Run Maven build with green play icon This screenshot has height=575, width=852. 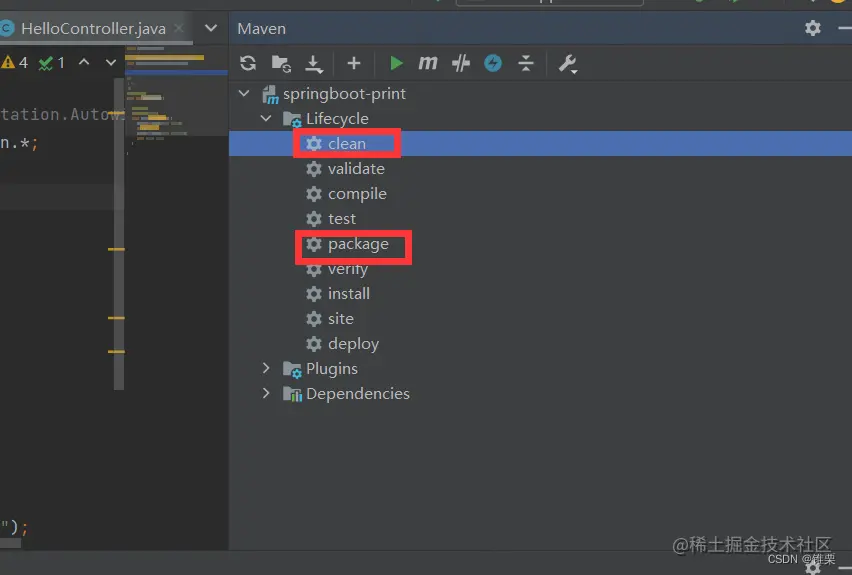coord(396,64)
